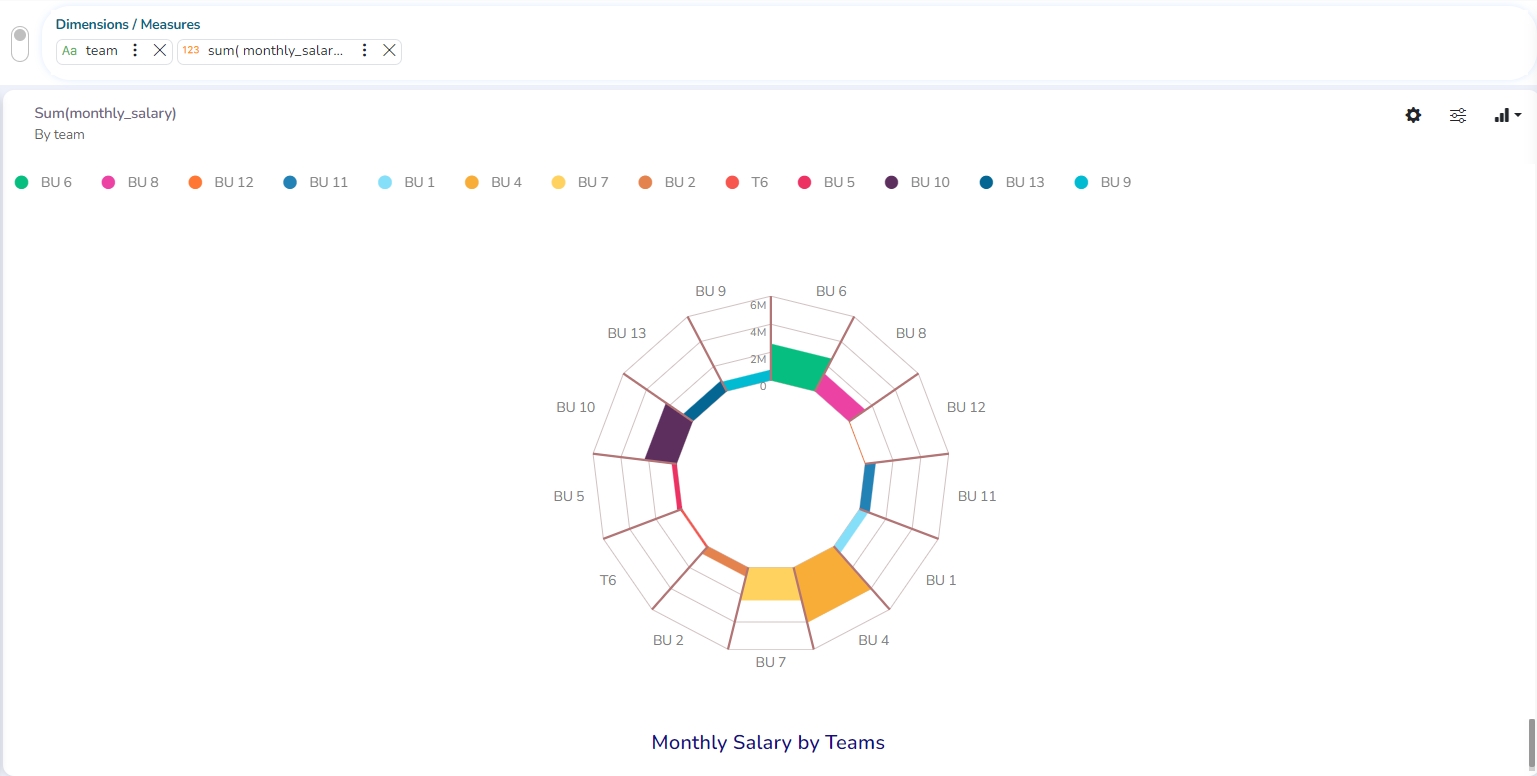Select the sum(monthly_salary) measure chip

[x=275, y=50]
